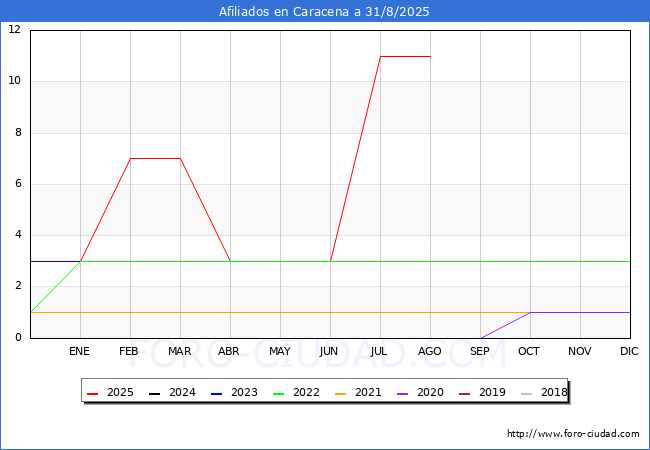This screenshot has height=450, width=650.
Task: Select the '2023' legend label
Action: pos(244,392)
